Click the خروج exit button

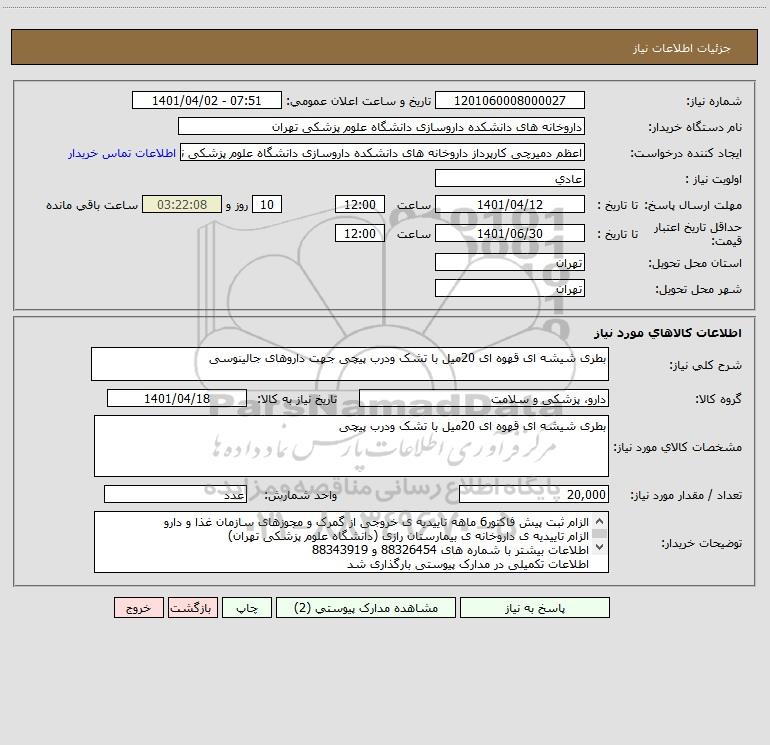tap(138, 608)
